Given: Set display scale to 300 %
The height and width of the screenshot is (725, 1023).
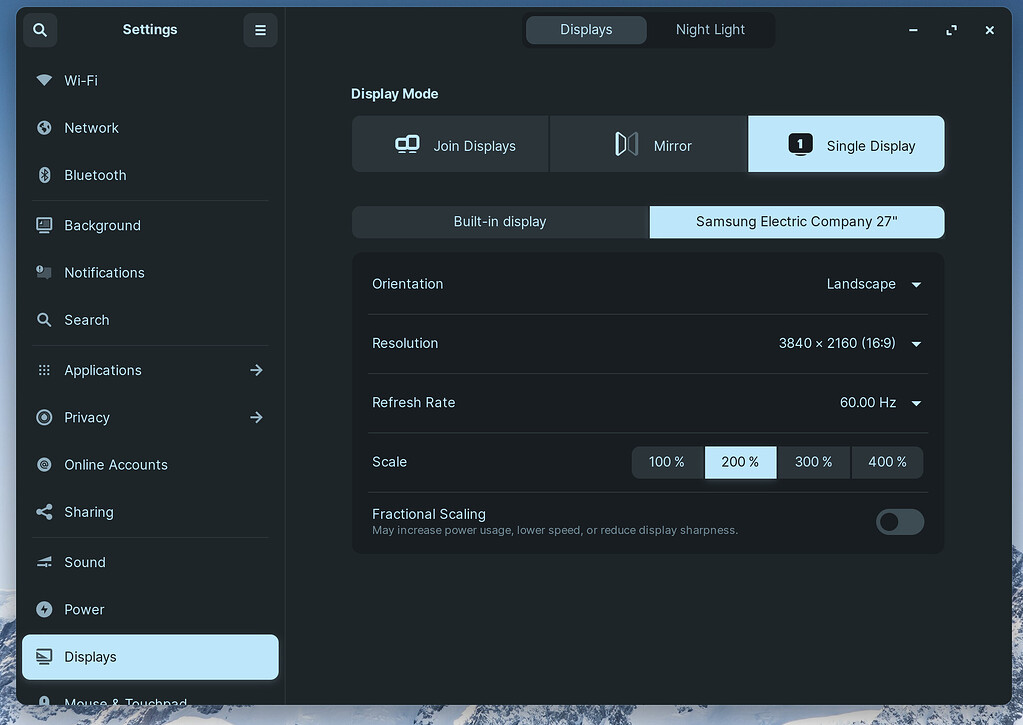Looking at the screenshot, I should pos(813,461).
